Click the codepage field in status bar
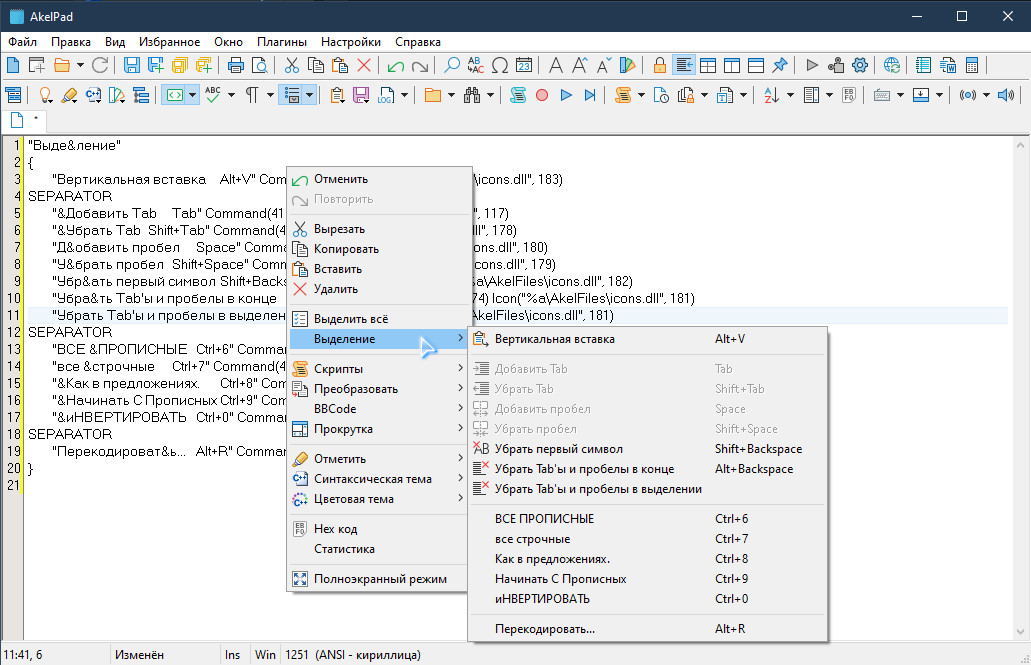The height and width of the screenshot is (665, 1031). [352, 655]
